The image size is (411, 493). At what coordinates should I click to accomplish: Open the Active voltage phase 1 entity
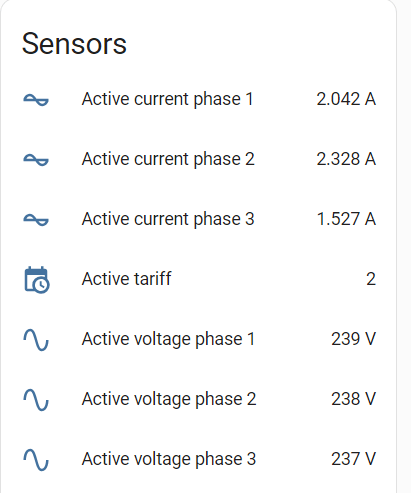(x=168, y=339)
